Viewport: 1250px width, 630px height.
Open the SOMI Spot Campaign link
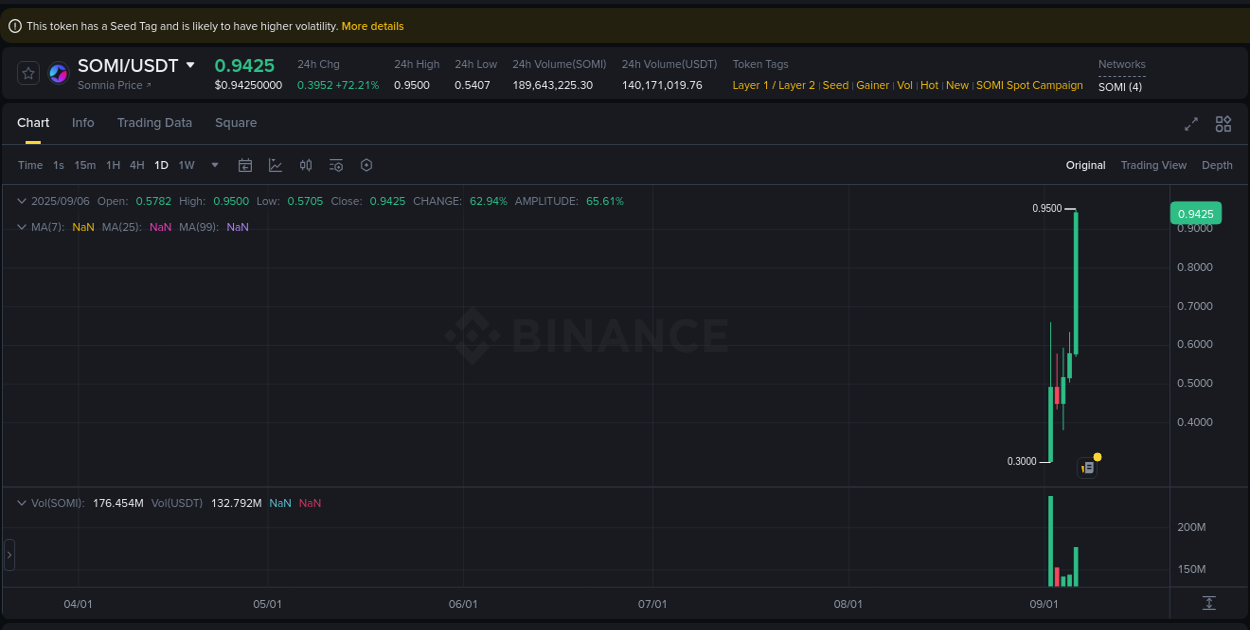(x=1029, y=85)
